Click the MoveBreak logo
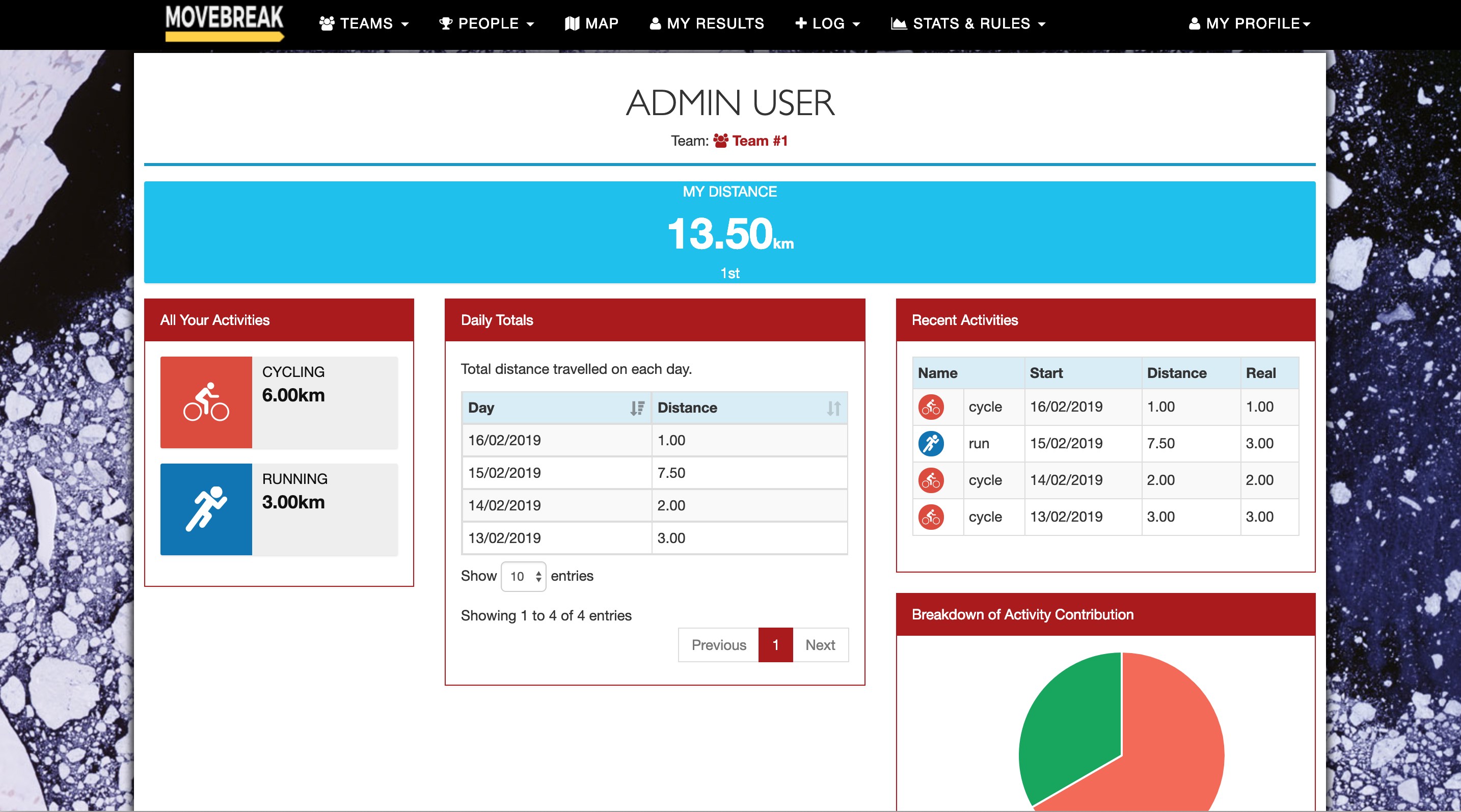This screenshot has height=812, width=1461. point(225,23)
